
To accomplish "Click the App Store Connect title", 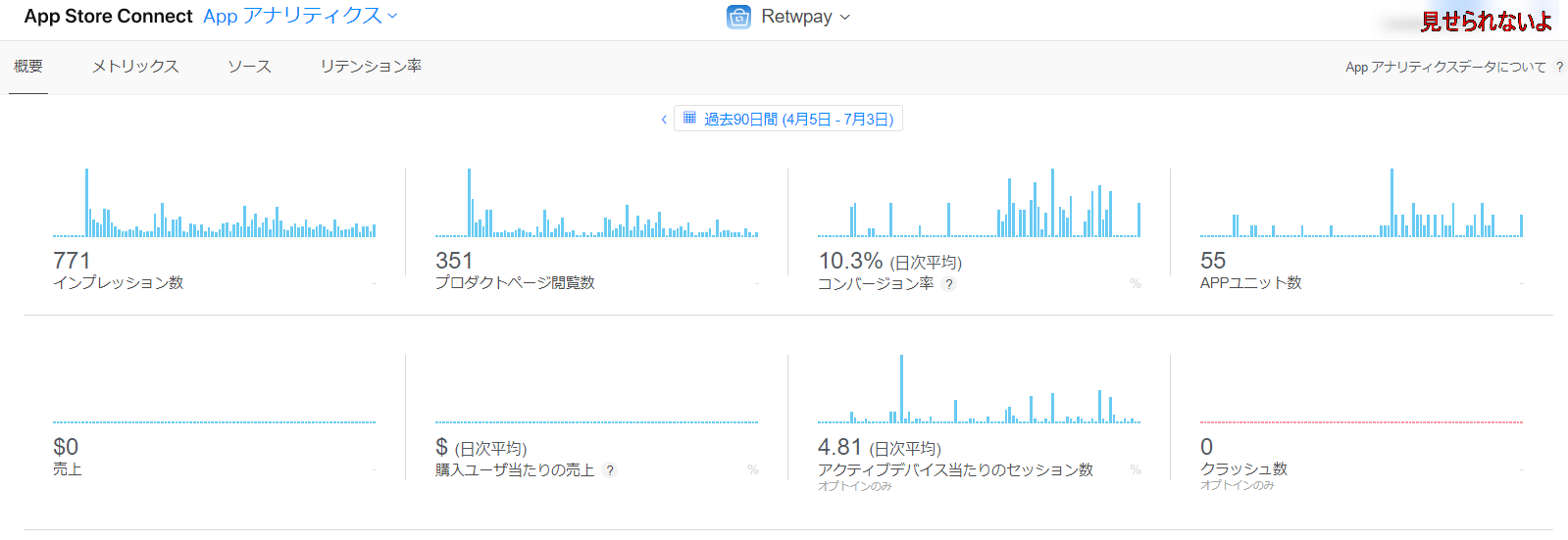I will click(x=108, y=16).
